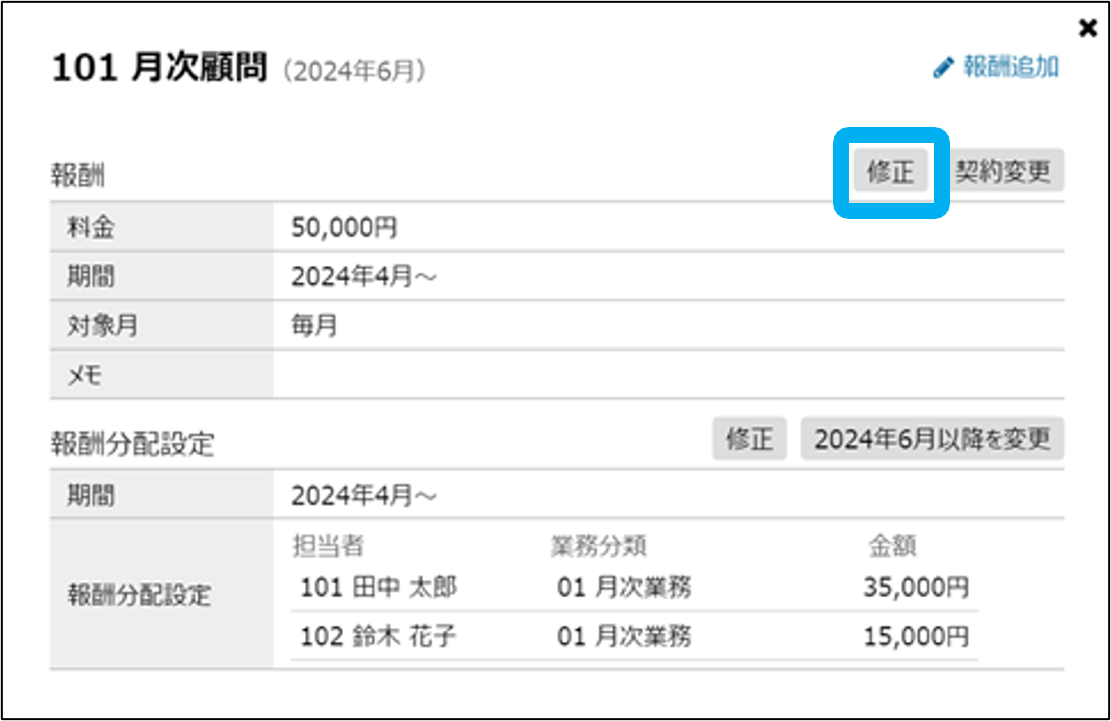Click the pencil icon beside 報酬追加
This screenshot has height=721, width=1111.
pyautogui.click(x=943, y=69)
